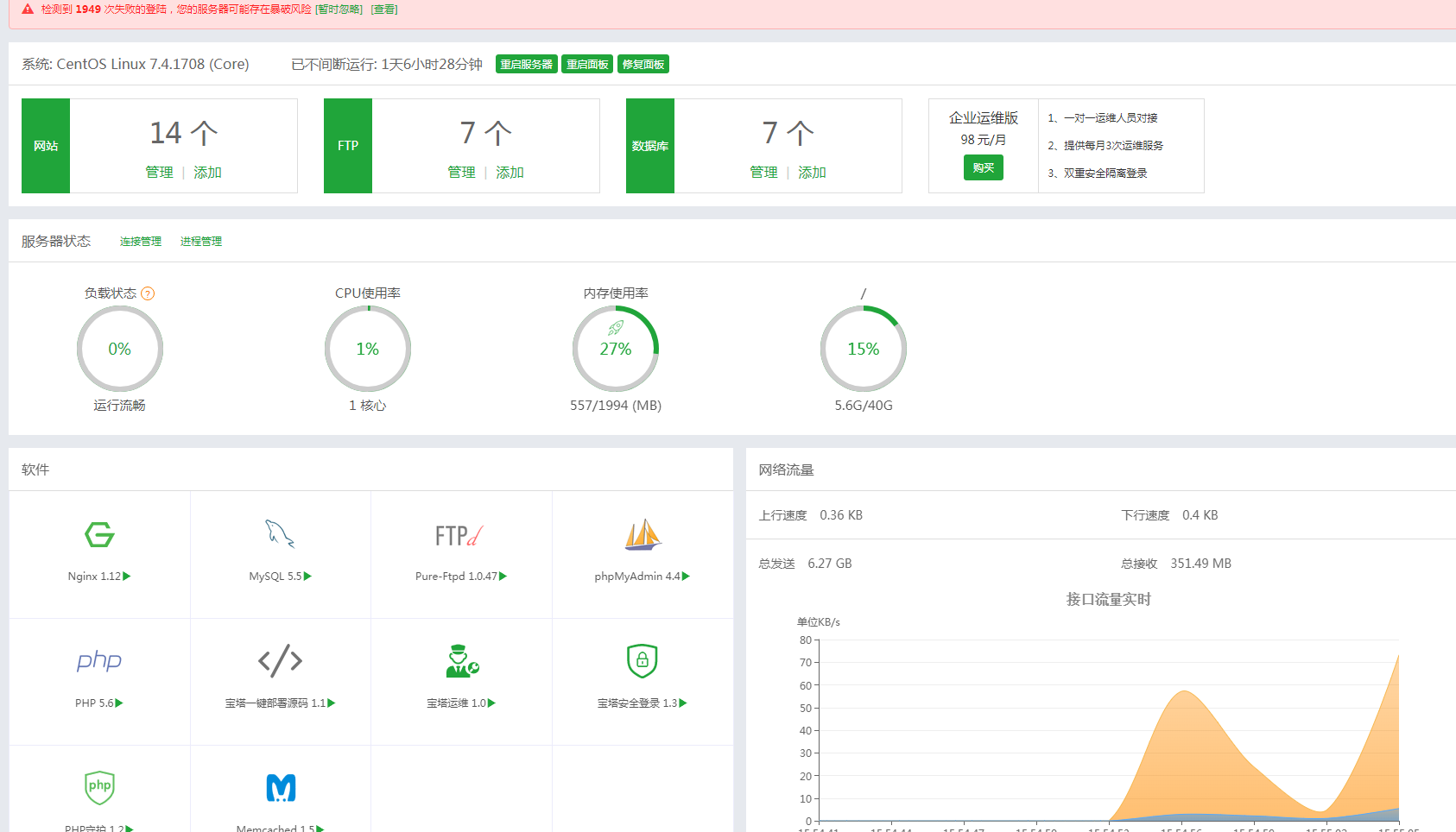The image size is (1456, 832).
Task: Click the phpMyAdmin sailboat icon
Action: [643, 535]
